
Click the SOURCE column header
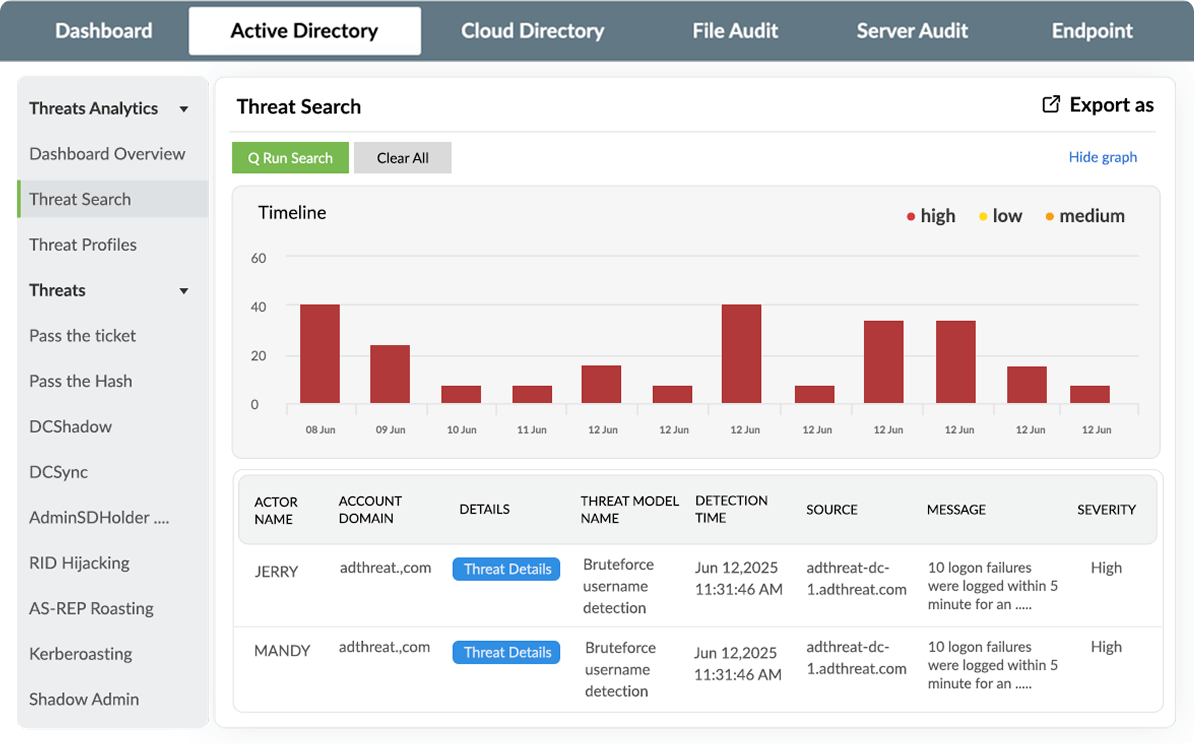coord(832,509)
